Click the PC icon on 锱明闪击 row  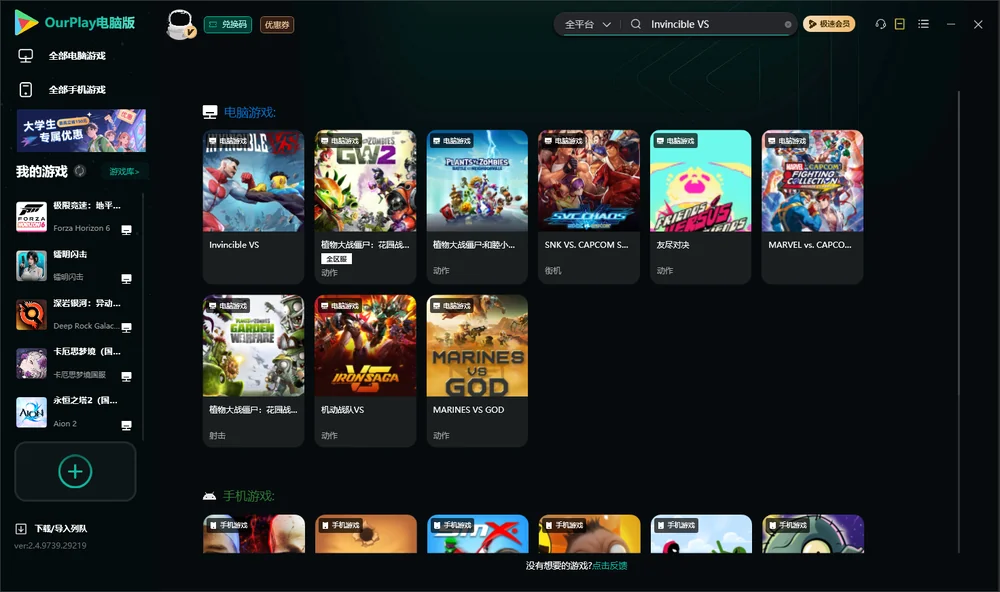(126, 279)
